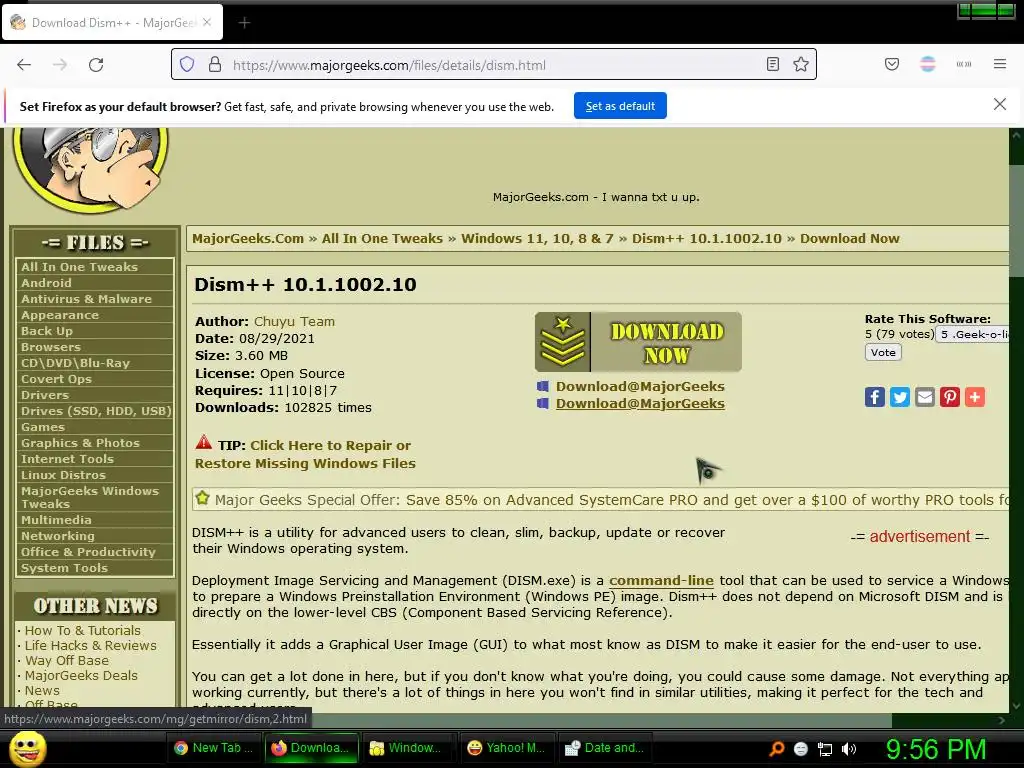
Task: Click first Download@MajorGeeks mirror link
Action: point(640,387)
